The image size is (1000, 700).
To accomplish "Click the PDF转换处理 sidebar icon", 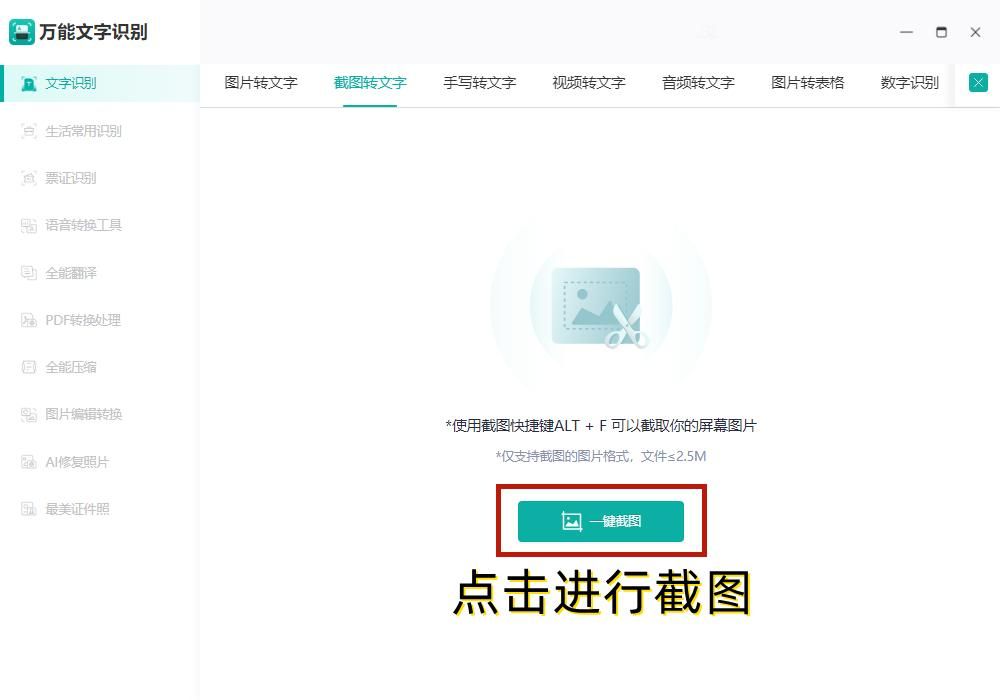I will pos(29,320).
